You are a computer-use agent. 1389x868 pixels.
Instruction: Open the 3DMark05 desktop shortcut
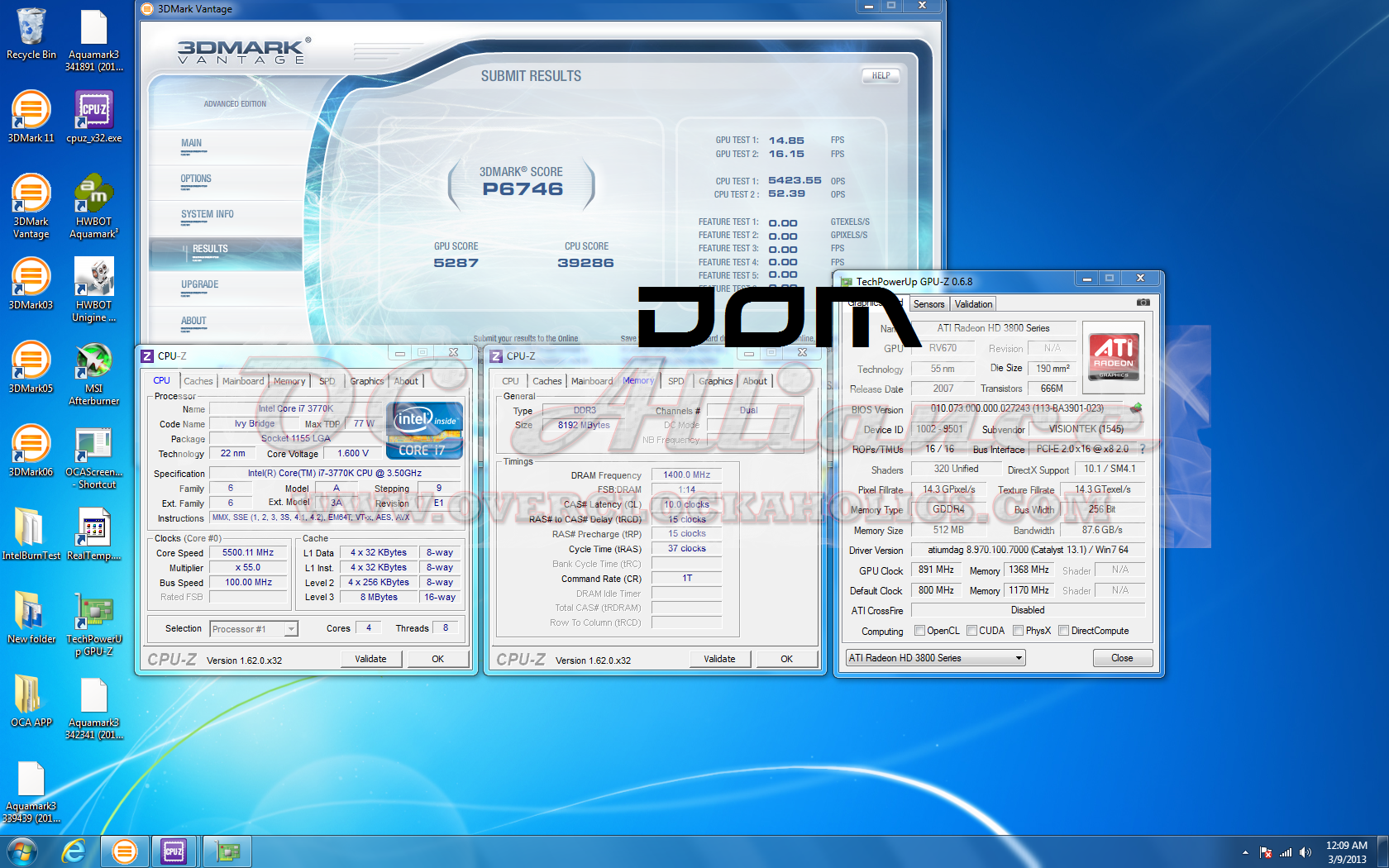pyautogui.click(x=31, y=368)
